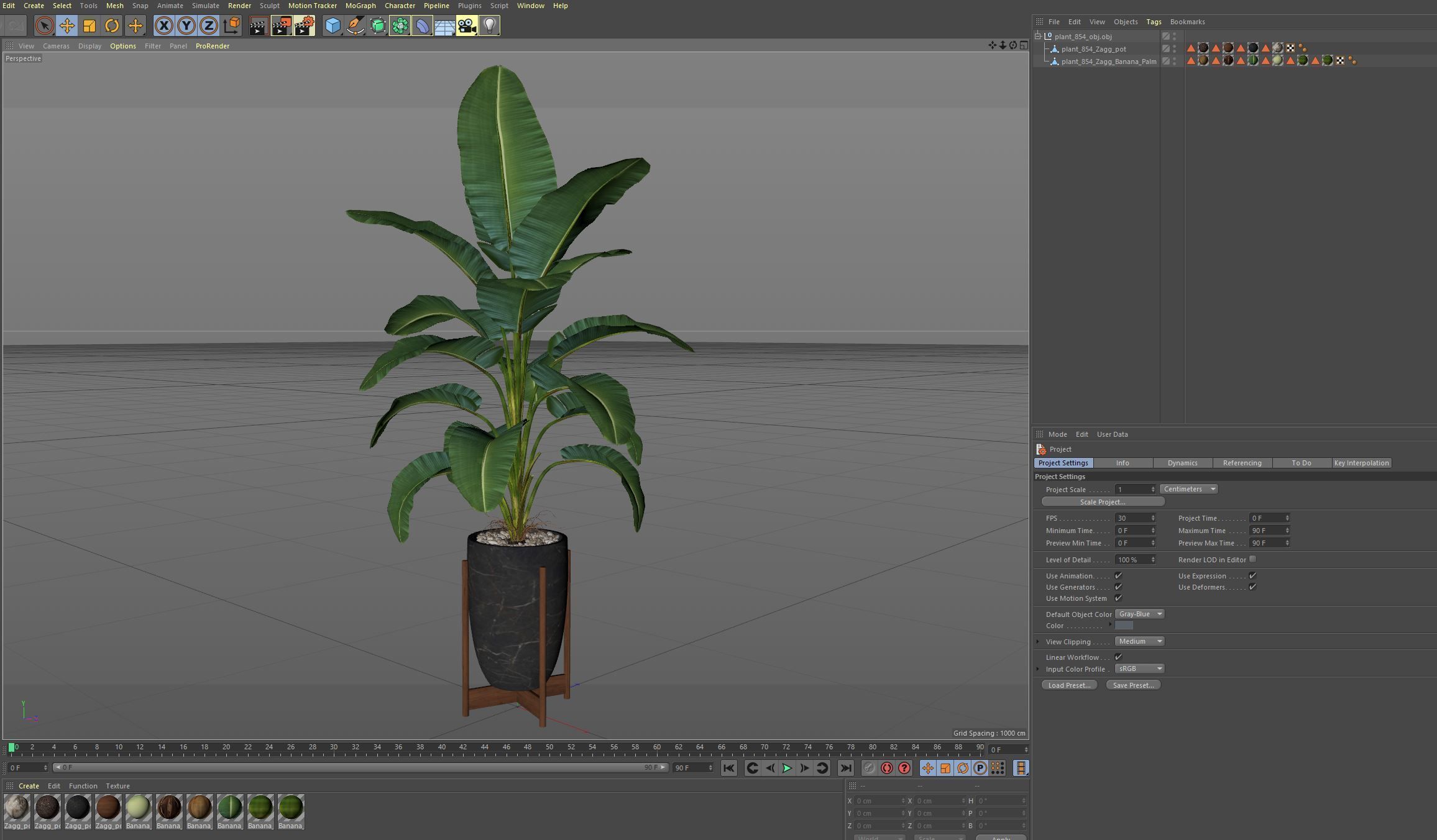This screenshot has width=1437, height=840.
Task: Expand the Input Color Profile arrow
Action: 1037,669
